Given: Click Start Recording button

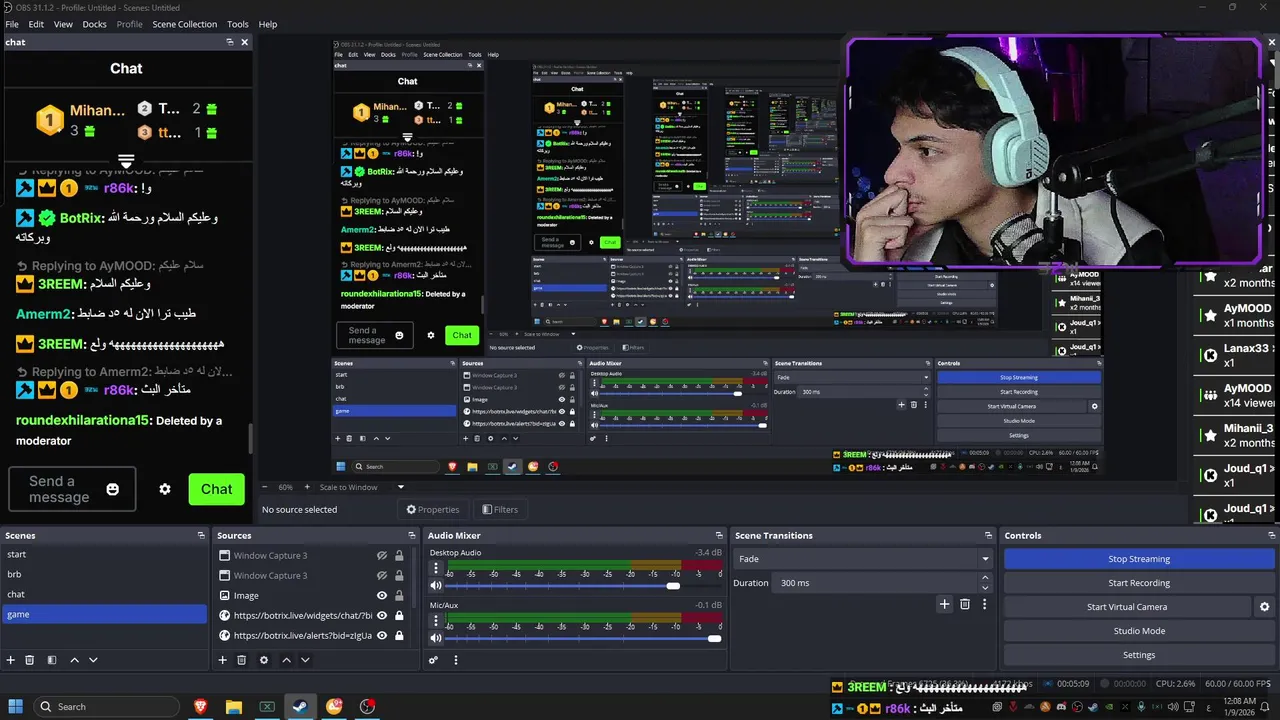Looking at the screenshot, I should tap(1139, 583).
